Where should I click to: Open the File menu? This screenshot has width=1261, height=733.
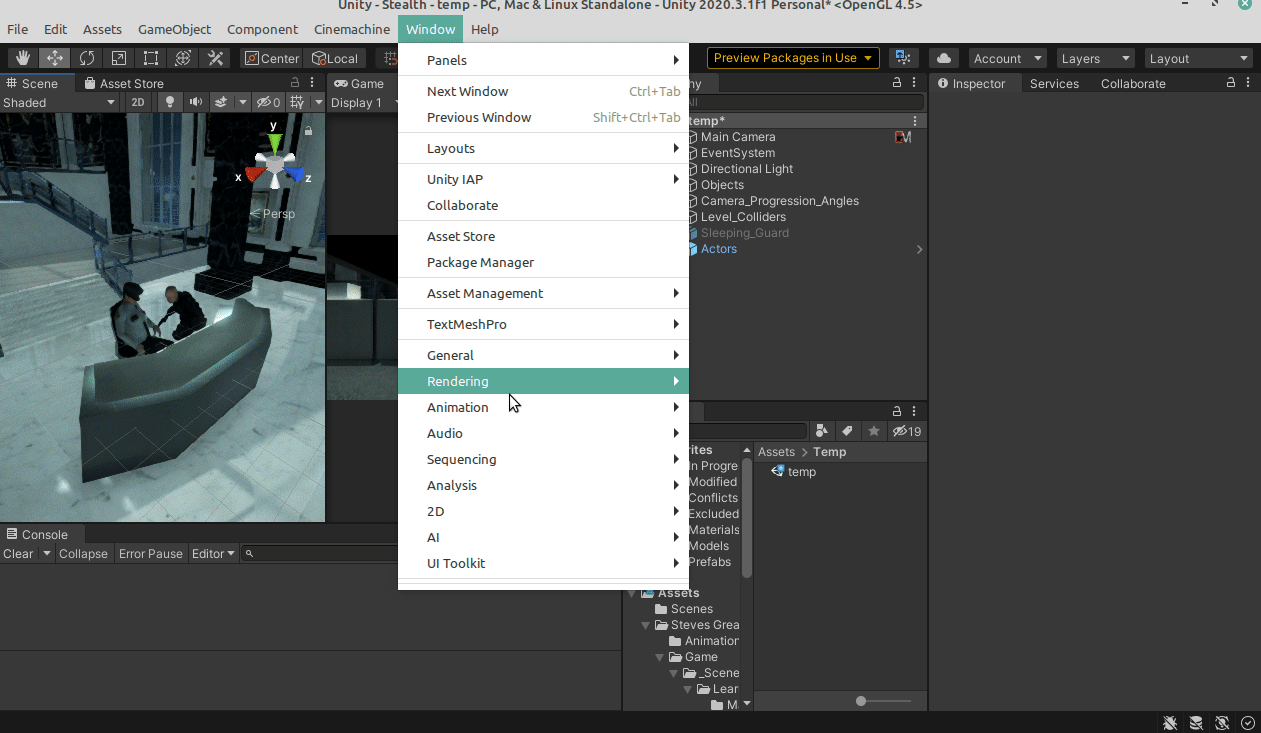click(18, 29)
